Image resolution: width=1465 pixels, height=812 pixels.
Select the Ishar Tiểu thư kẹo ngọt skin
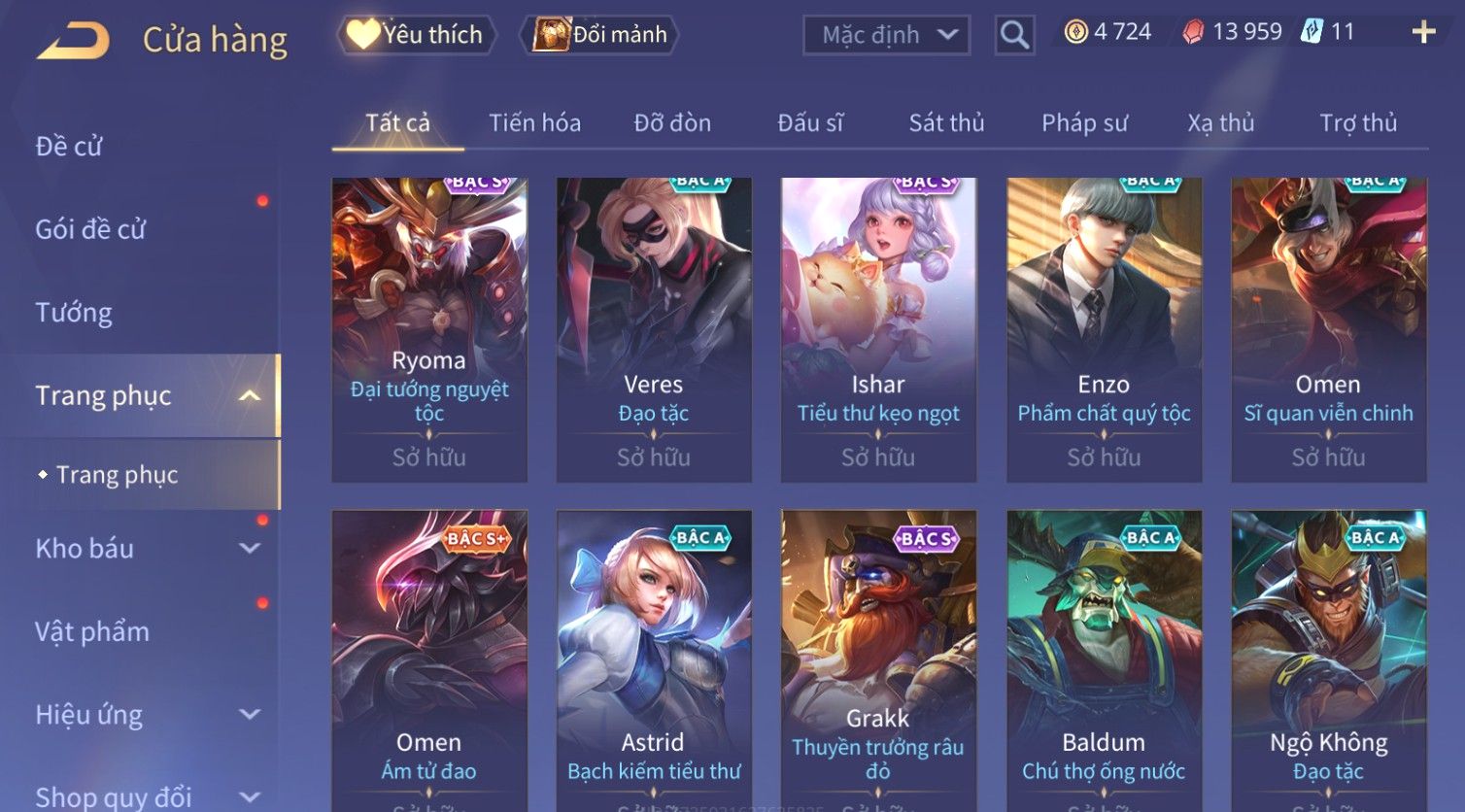(878, 329)
